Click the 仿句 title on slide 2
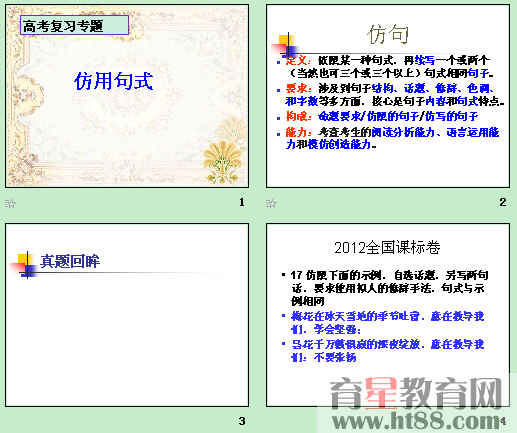 coord(389,34)
